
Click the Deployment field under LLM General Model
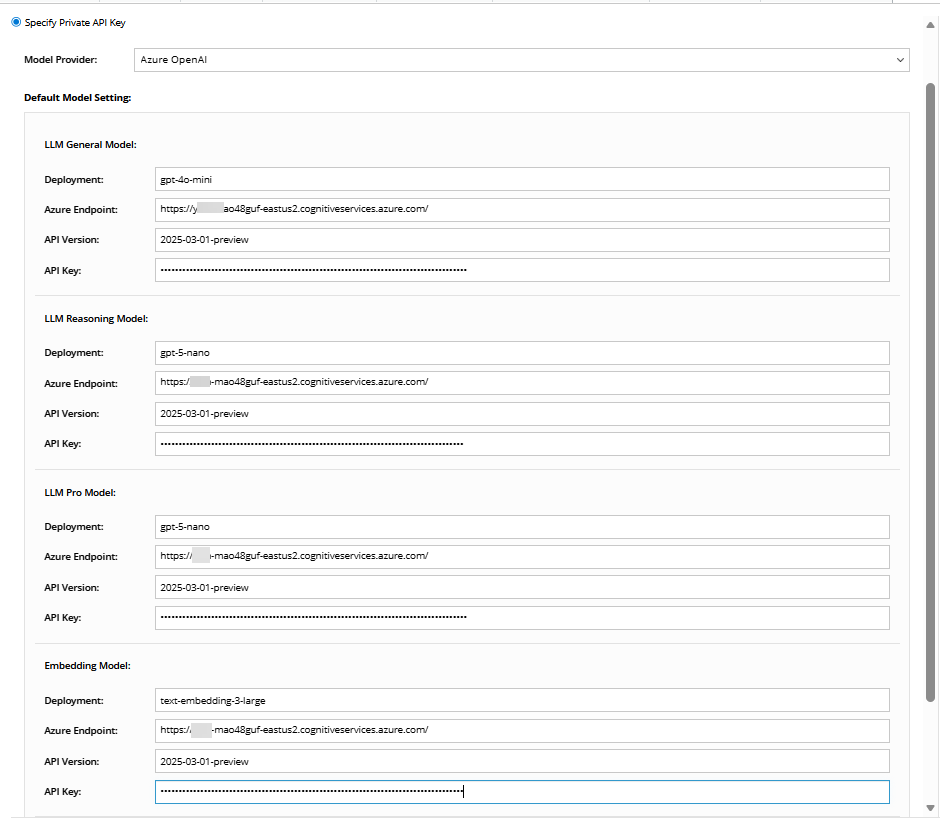pyautogui.click(x=522, y=179)
